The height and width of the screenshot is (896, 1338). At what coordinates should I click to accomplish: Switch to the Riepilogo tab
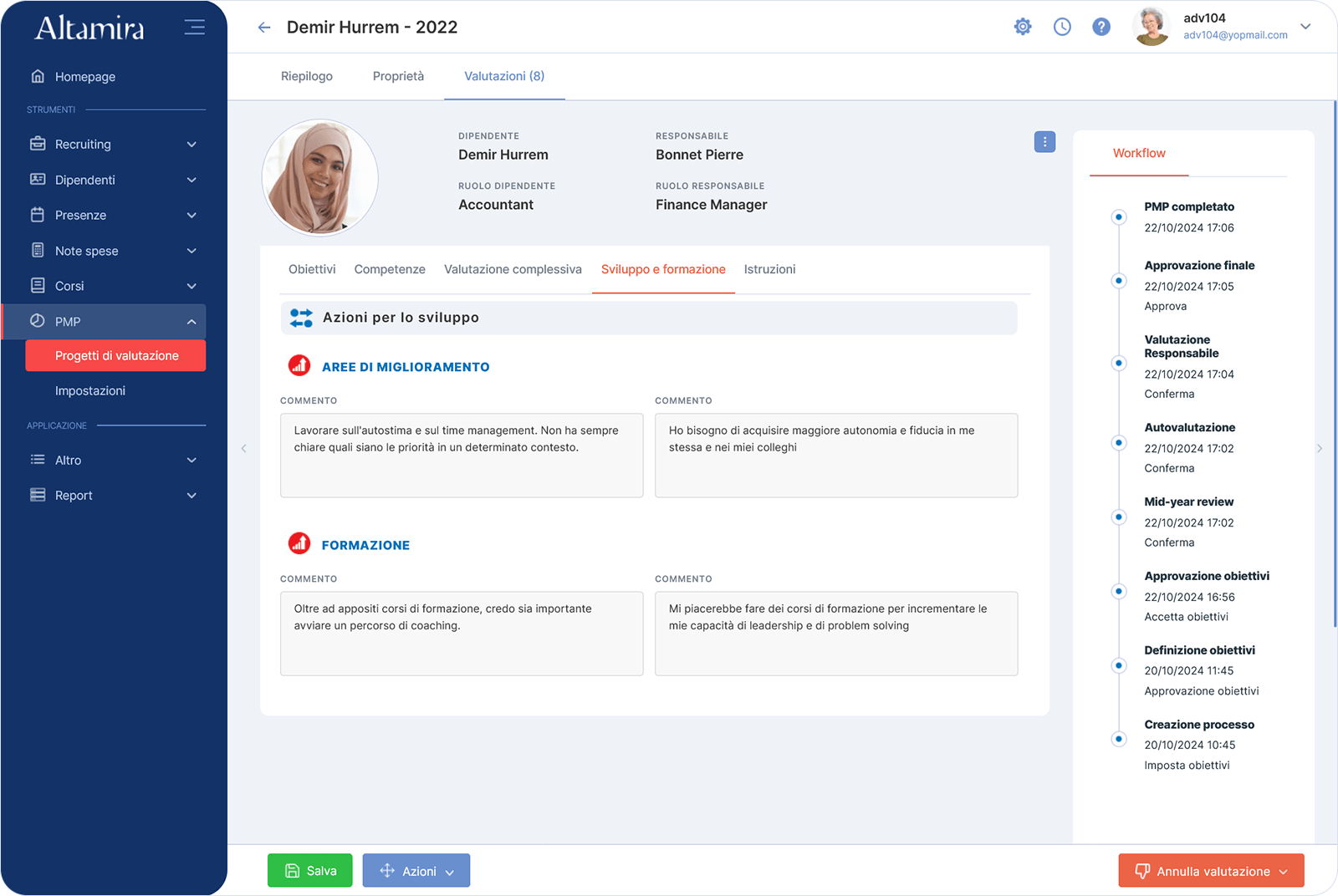click(306, 76)
